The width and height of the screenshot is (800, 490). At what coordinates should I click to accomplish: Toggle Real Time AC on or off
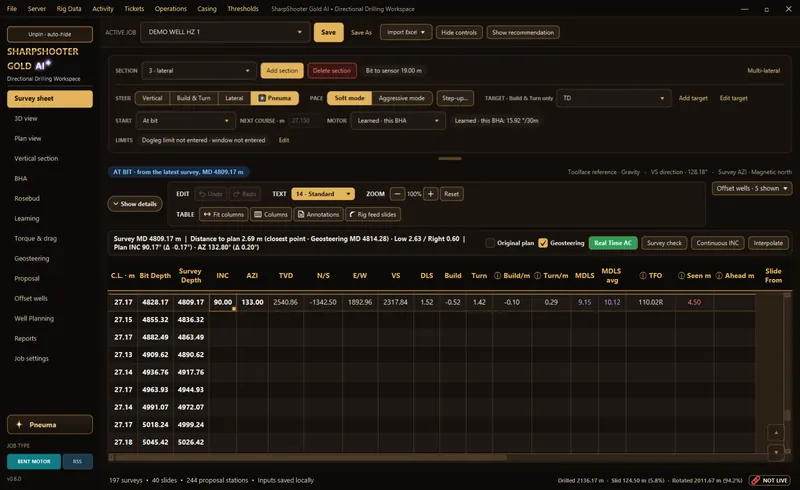613,243
